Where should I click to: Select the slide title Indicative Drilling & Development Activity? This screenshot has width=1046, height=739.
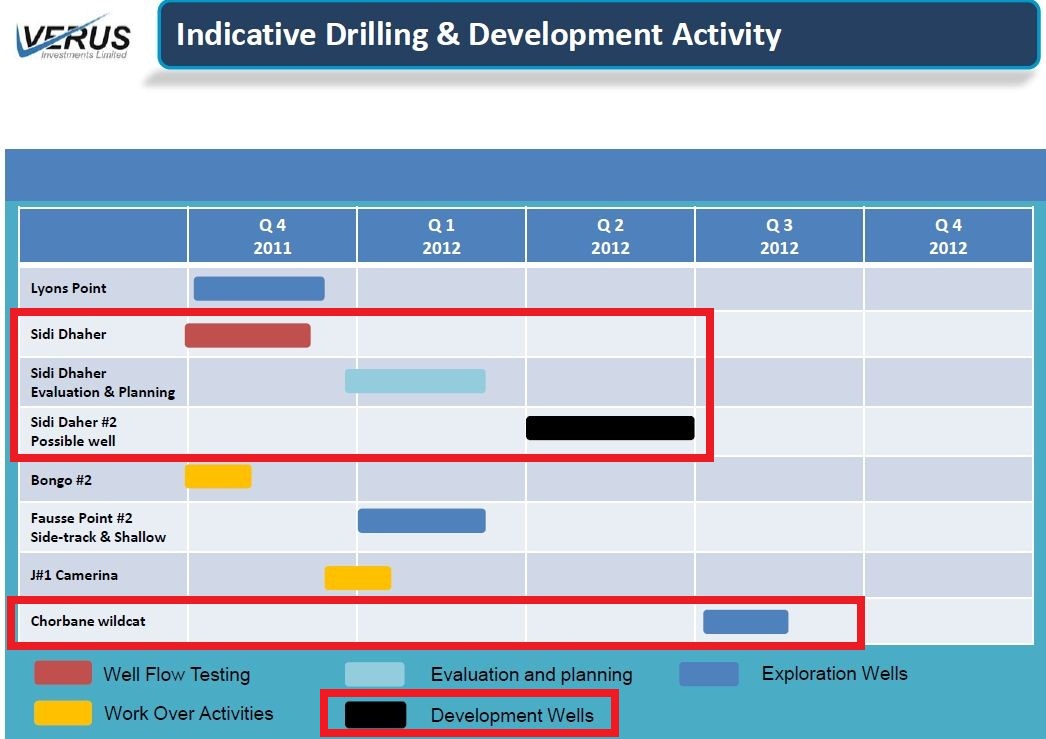(x=478, y=34)
